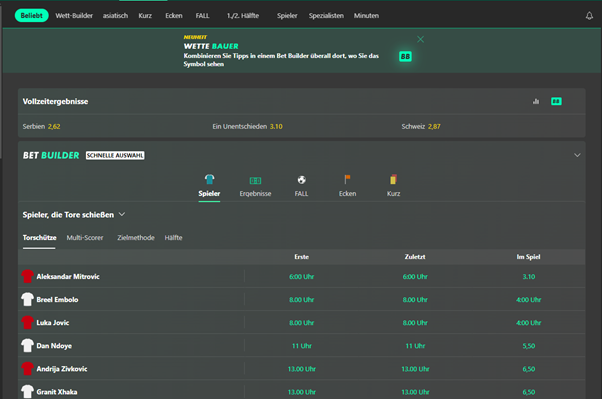Select the Spieler jersey icon
Screen dimensions: 602x399
tap(209, 179)
